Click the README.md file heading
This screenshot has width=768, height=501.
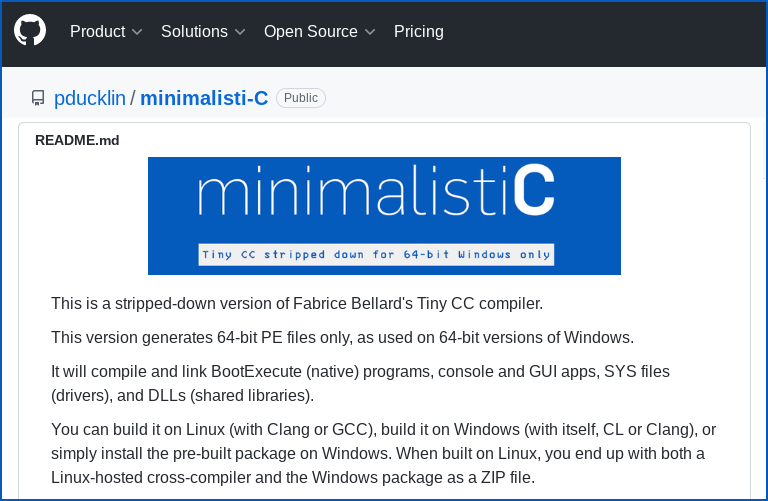(77, 140)
